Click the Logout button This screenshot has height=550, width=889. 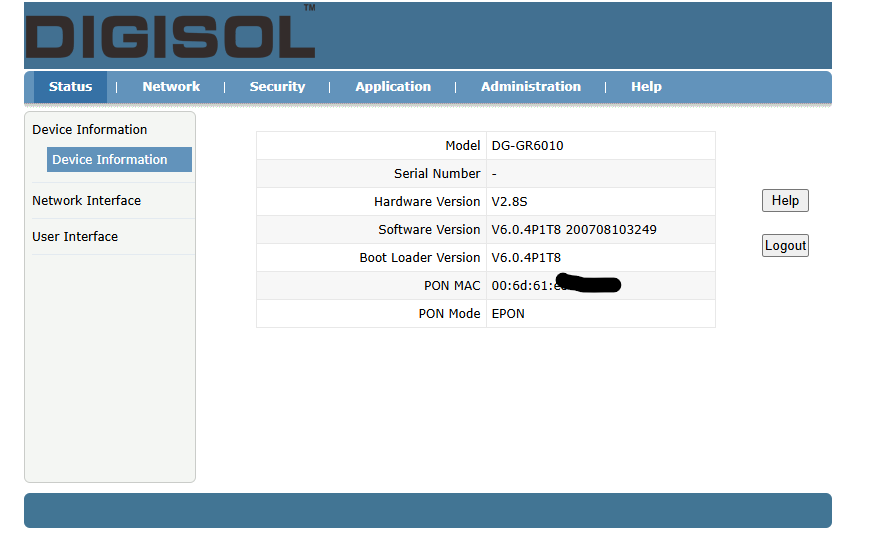tap(785, 246)
